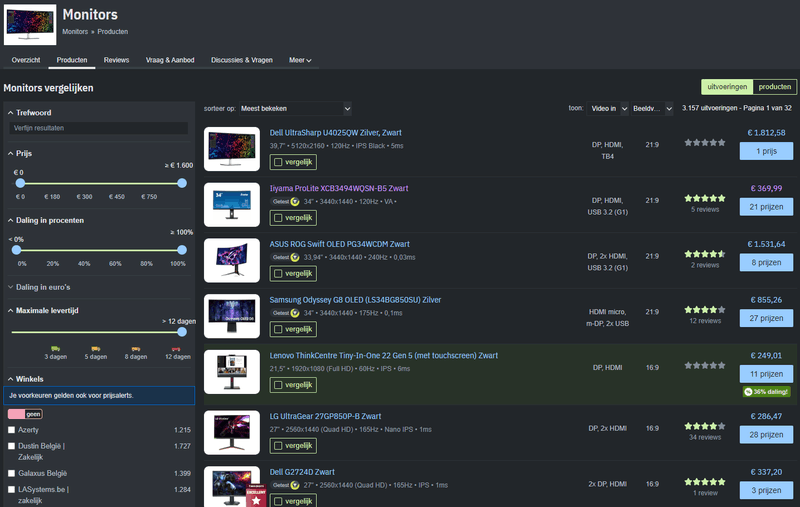Select the 'uitvoeringen' view toggle
This screenshot has width=800, height=507.
click(x=727, y=87)
